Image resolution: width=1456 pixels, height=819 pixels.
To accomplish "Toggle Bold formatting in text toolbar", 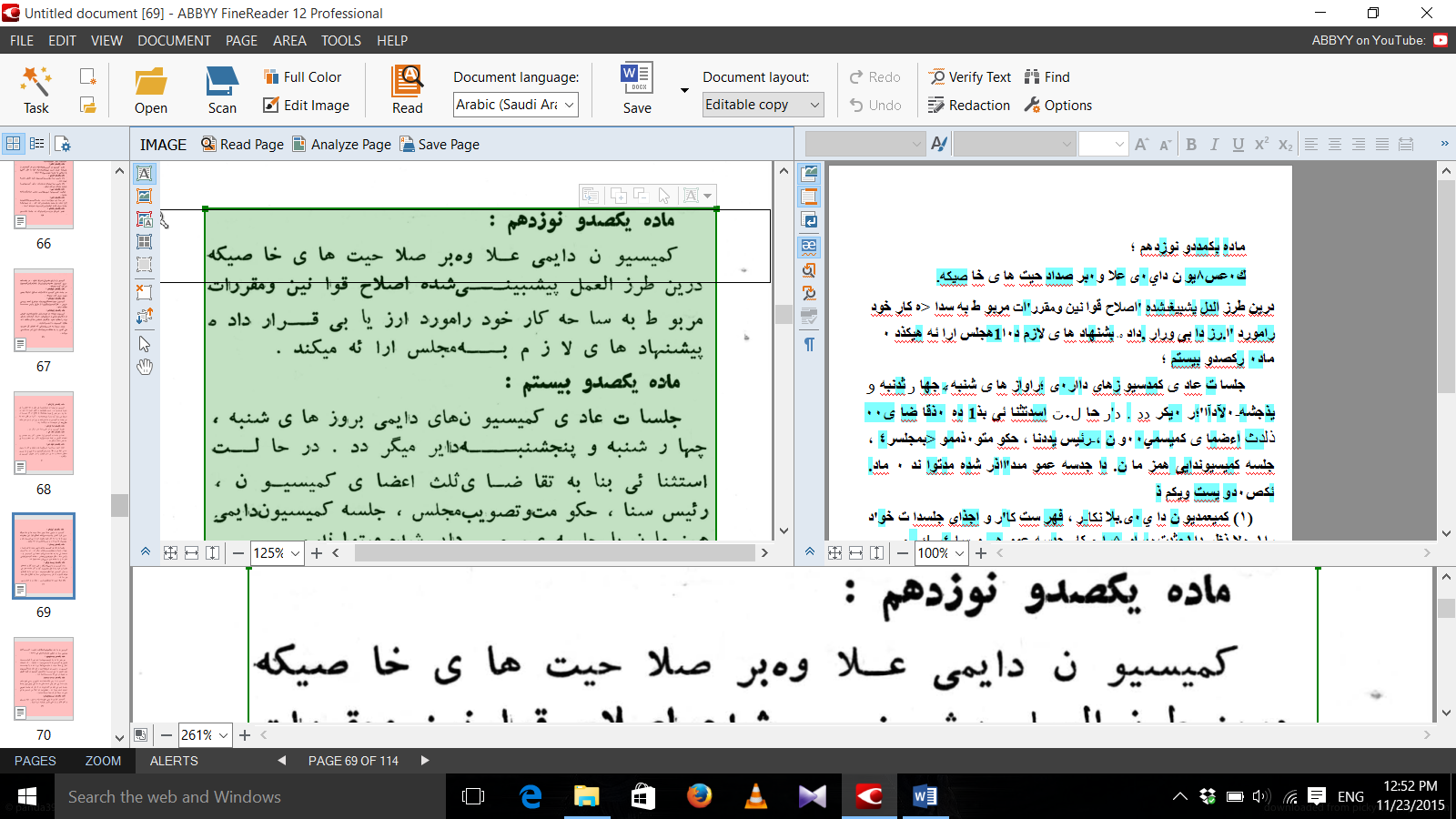I will [1191, 144].
